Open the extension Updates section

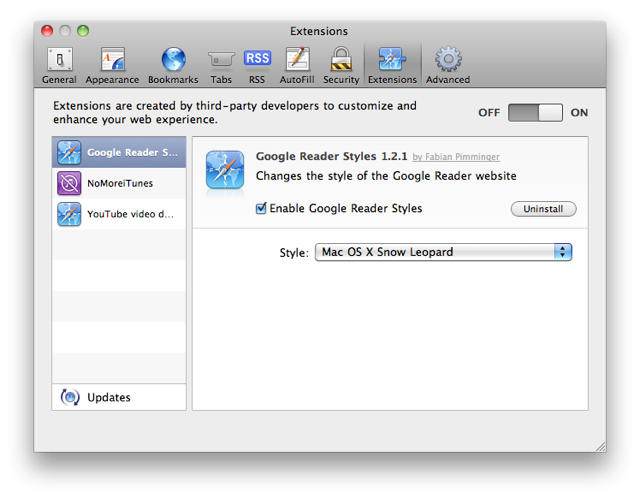[x=108, y=397]
